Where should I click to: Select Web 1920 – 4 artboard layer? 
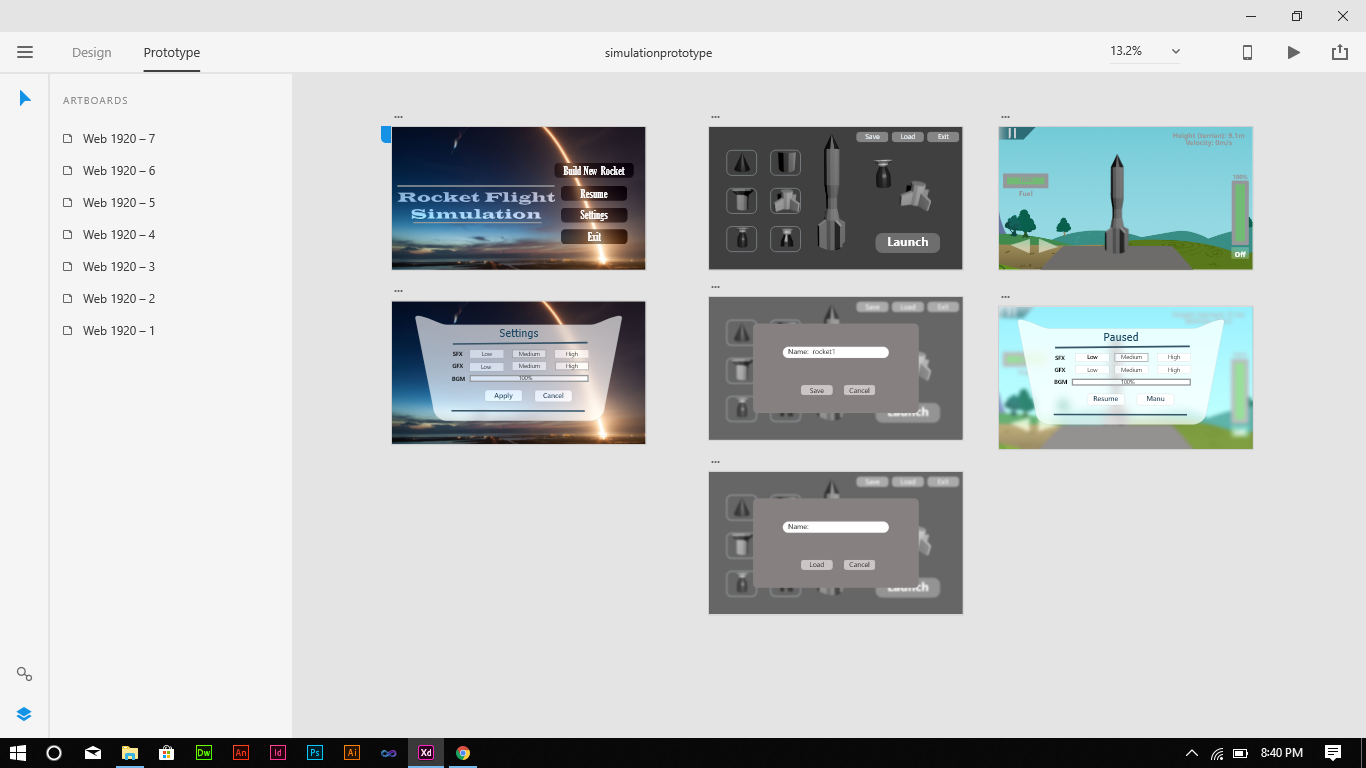click(118, 235)
